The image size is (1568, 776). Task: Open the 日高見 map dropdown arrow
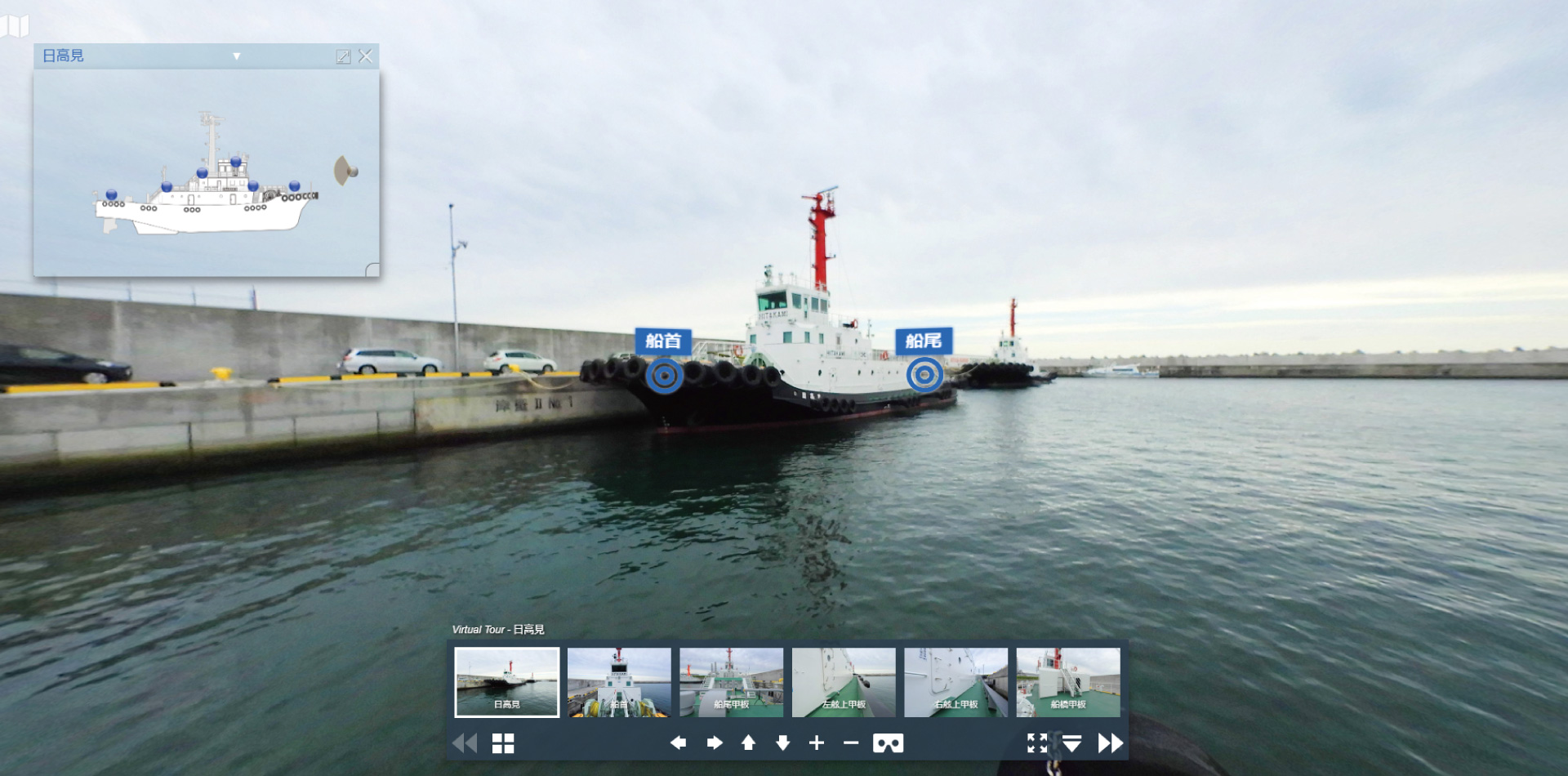(x=237, y=56)
